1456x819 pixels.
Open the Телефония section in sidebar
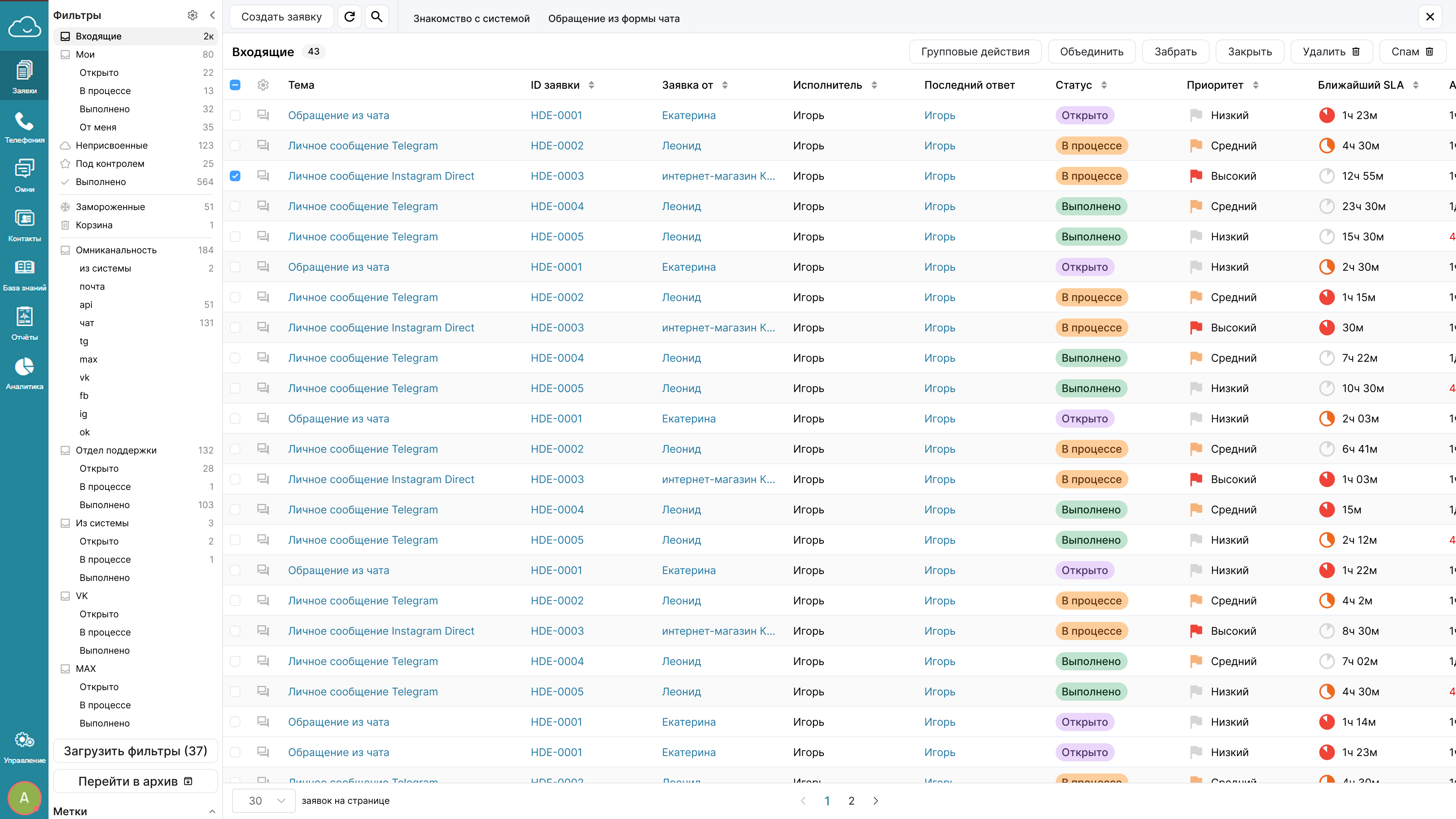pos(24,127)
